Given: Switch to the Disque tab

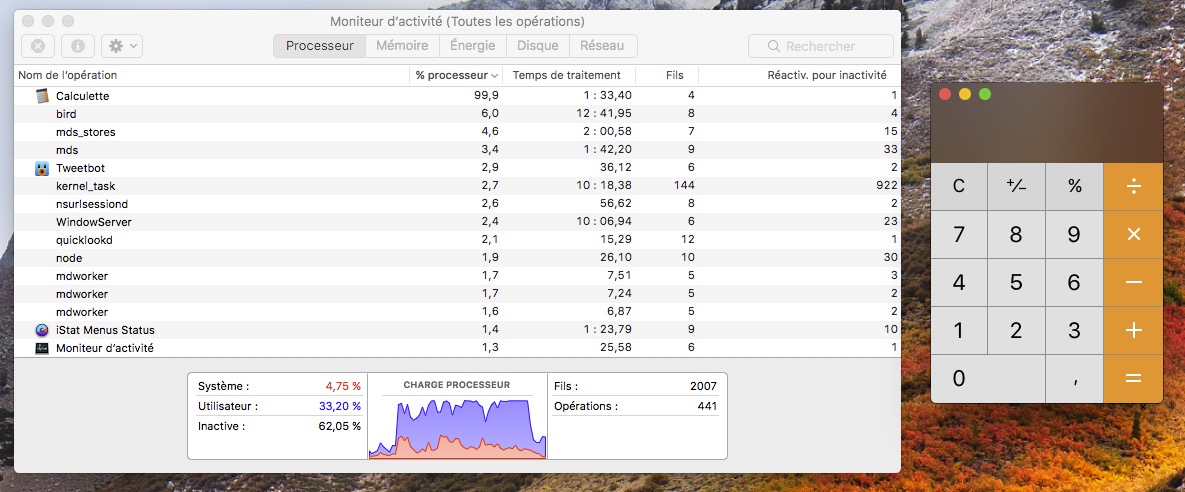Looking at the screenshot, I should [537, 46].
